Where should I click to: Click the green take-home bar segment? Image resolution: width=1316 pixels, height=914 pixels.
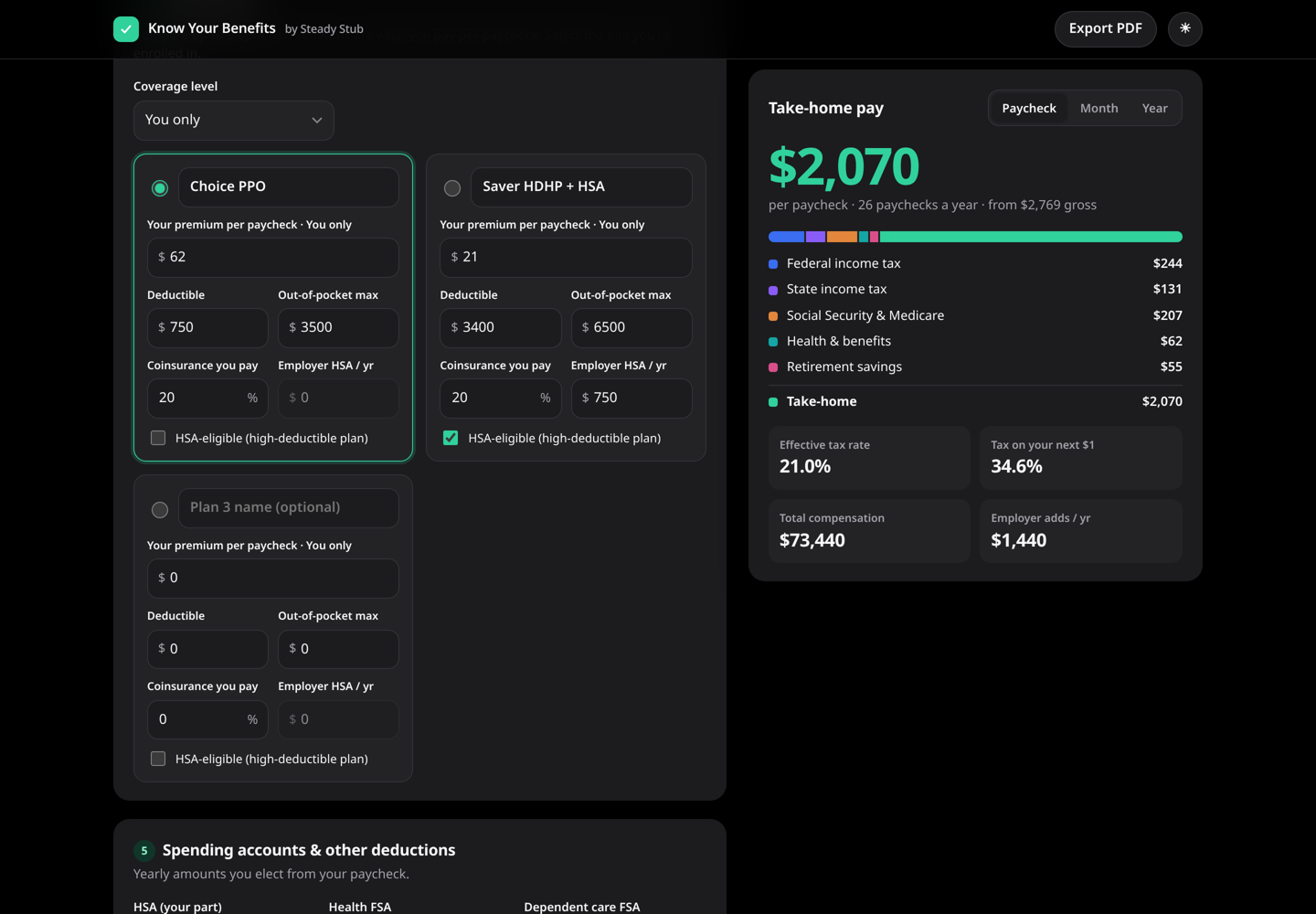tap(1031, 237)
